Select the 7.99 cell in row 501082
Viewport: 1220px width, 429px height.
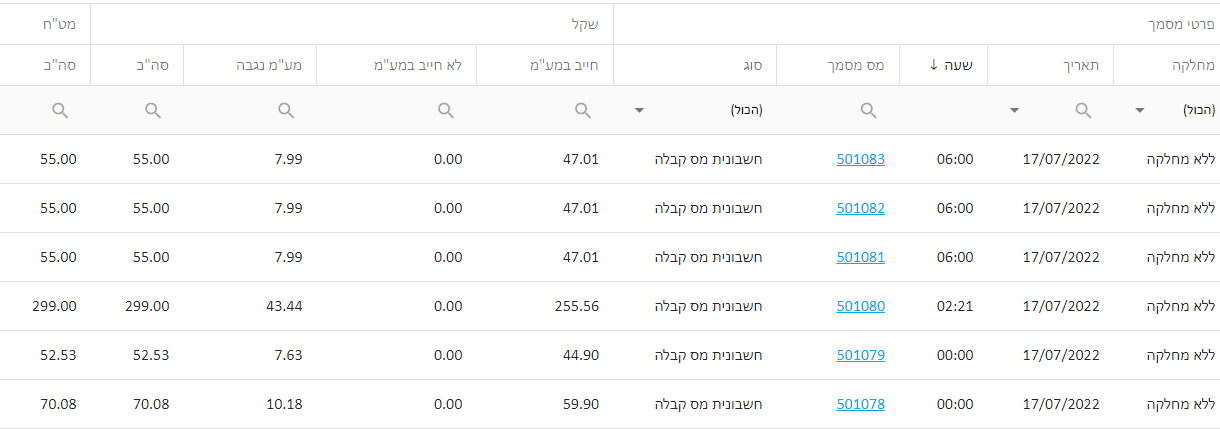(288, 208)
